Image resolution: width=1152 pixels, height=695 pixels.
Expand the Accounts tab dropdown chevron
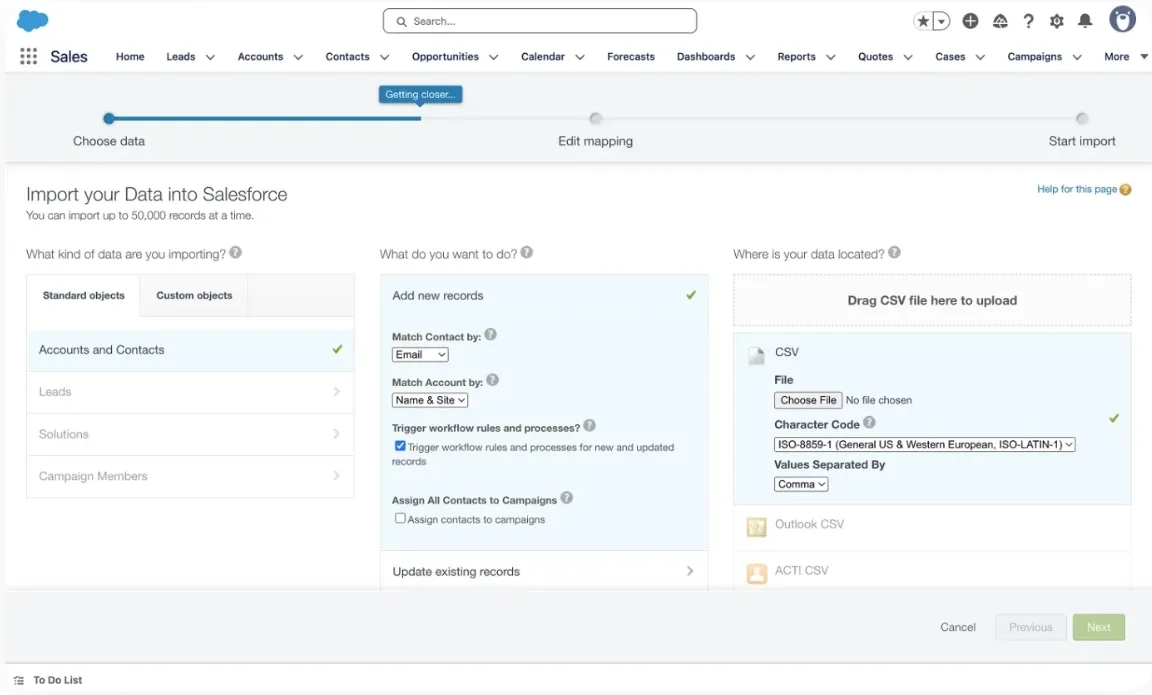[x=298, y=57]
